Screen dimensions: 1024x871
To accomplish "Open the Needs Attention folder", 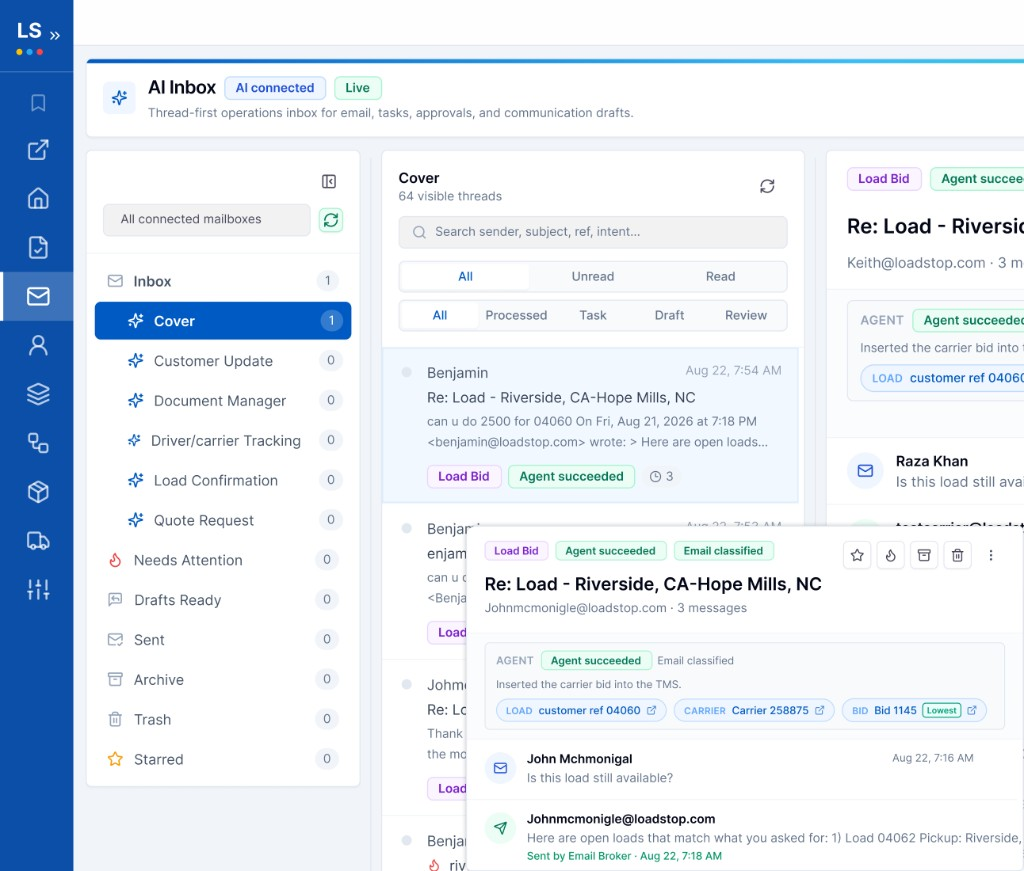I will pyautogui.click(x=223, y=560).
